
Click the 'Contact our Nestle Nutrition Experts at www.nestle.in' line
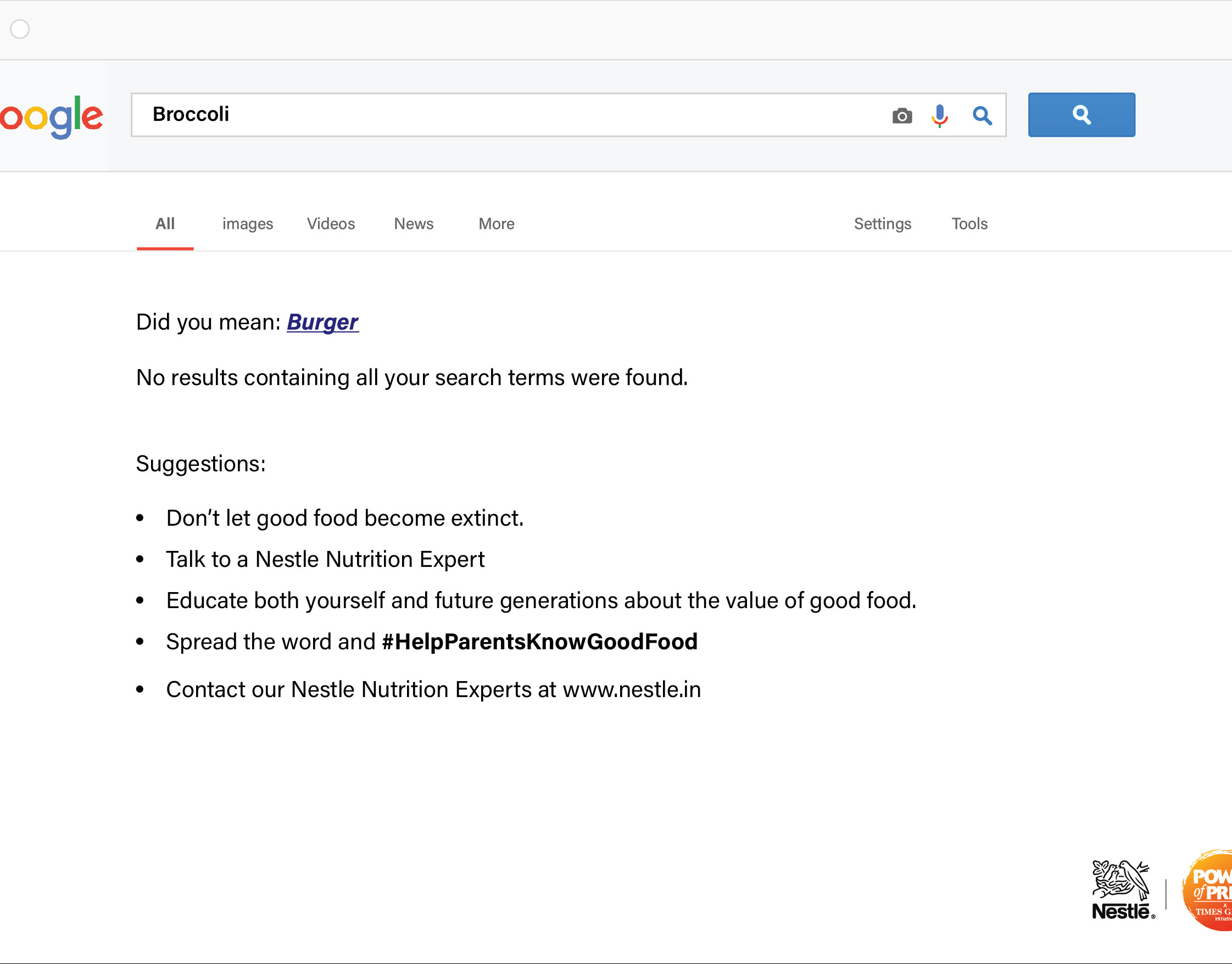pos(433,690)
